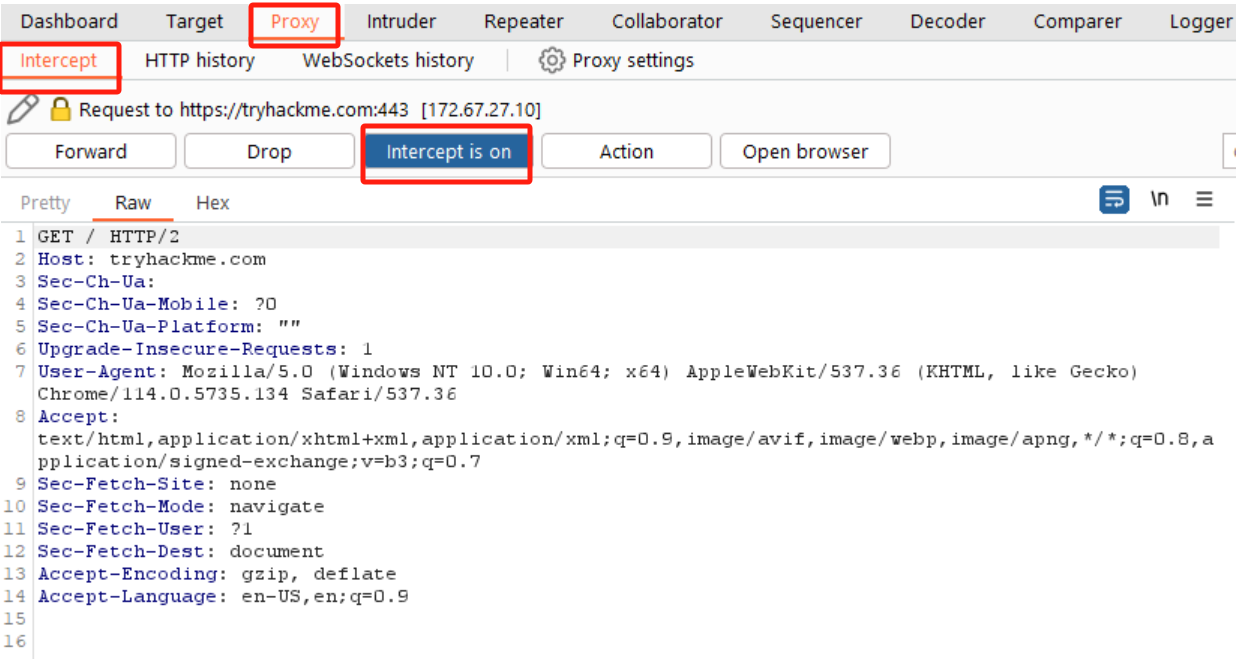Image resolution: width=1240 pixels, height=669 pixels.
Task: Turn off the Intercept is on toggle
Action: (x=448, y=152)
